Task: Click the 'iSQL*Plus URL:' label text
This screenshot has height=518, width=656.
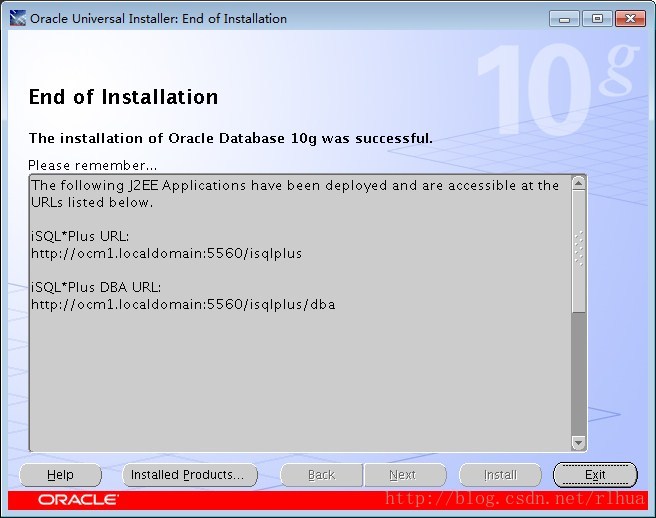Action: click(x=80, y=236)
